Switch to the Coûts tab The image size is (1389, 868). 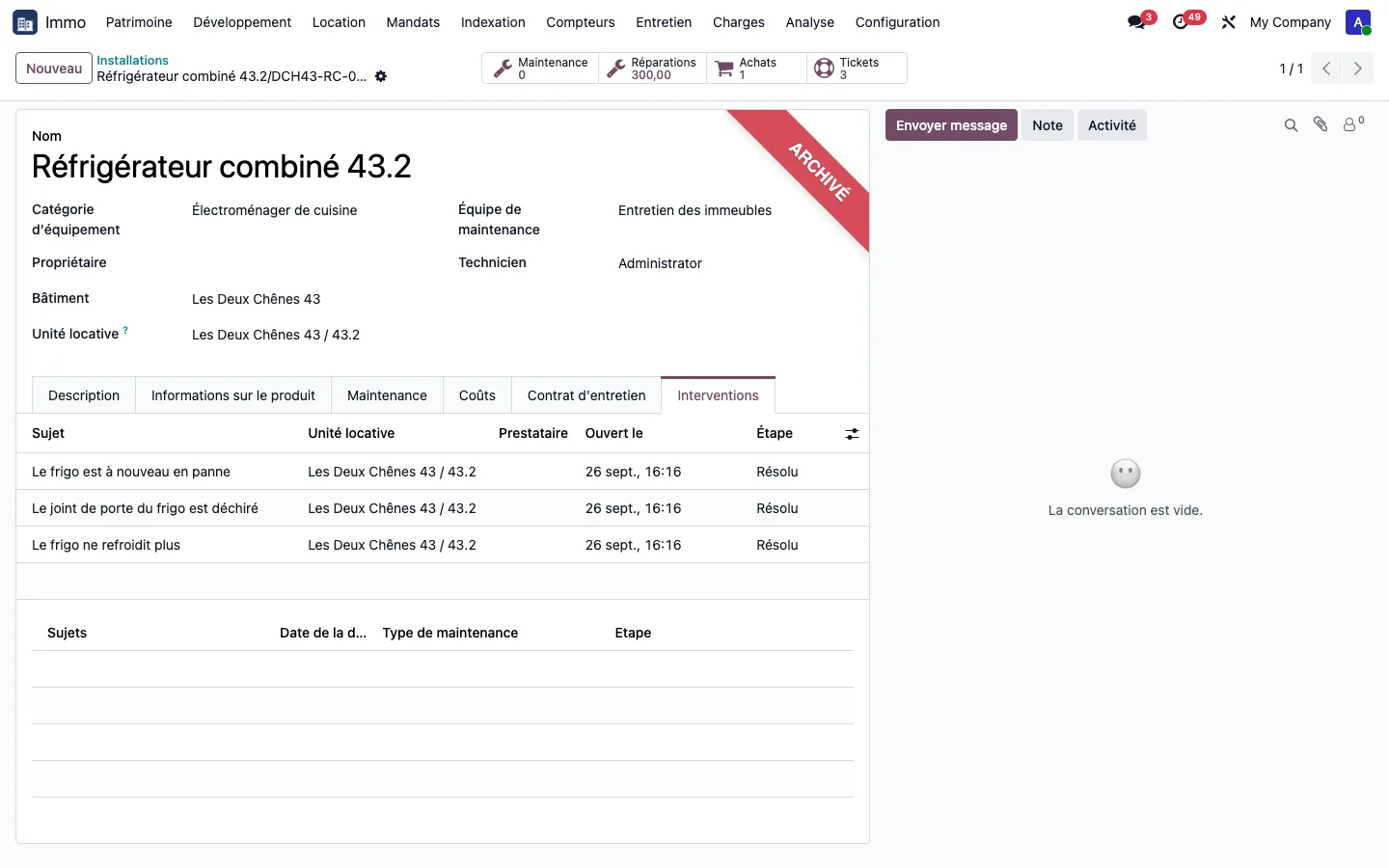(x=477, y=395)
